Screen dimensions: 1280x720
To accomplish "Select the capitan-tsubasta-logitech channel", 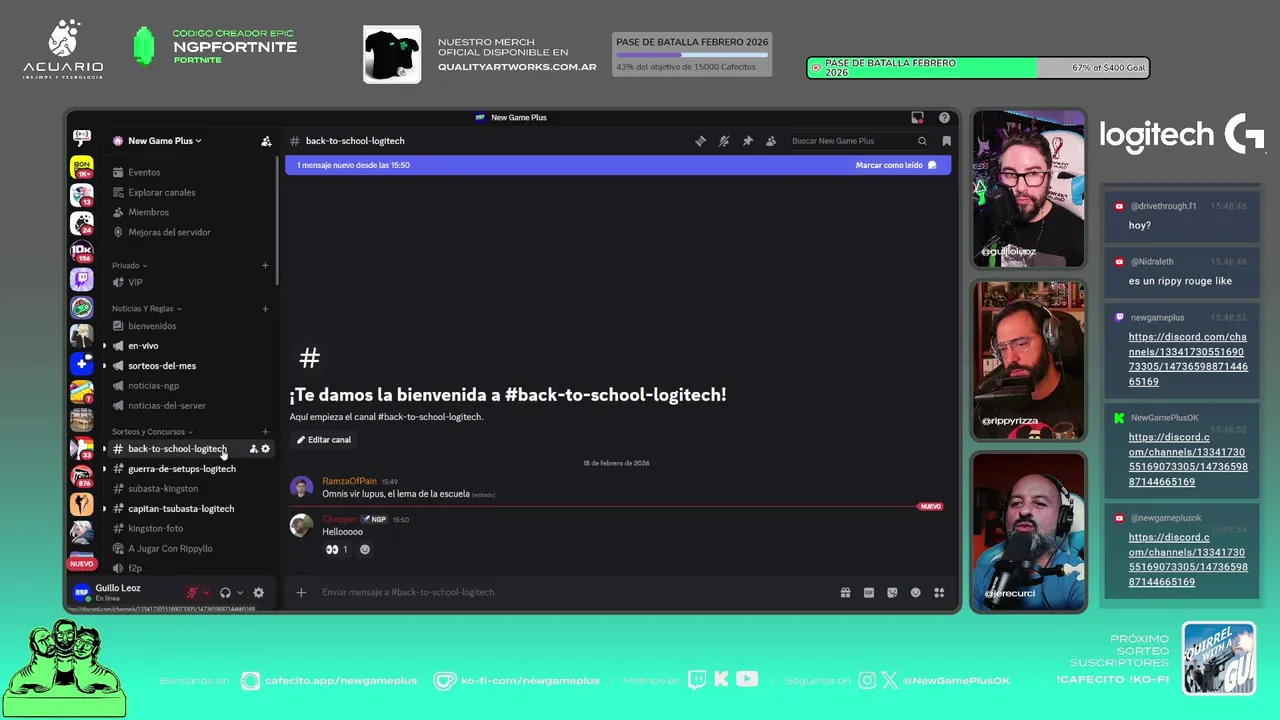I will click(190, 509).
